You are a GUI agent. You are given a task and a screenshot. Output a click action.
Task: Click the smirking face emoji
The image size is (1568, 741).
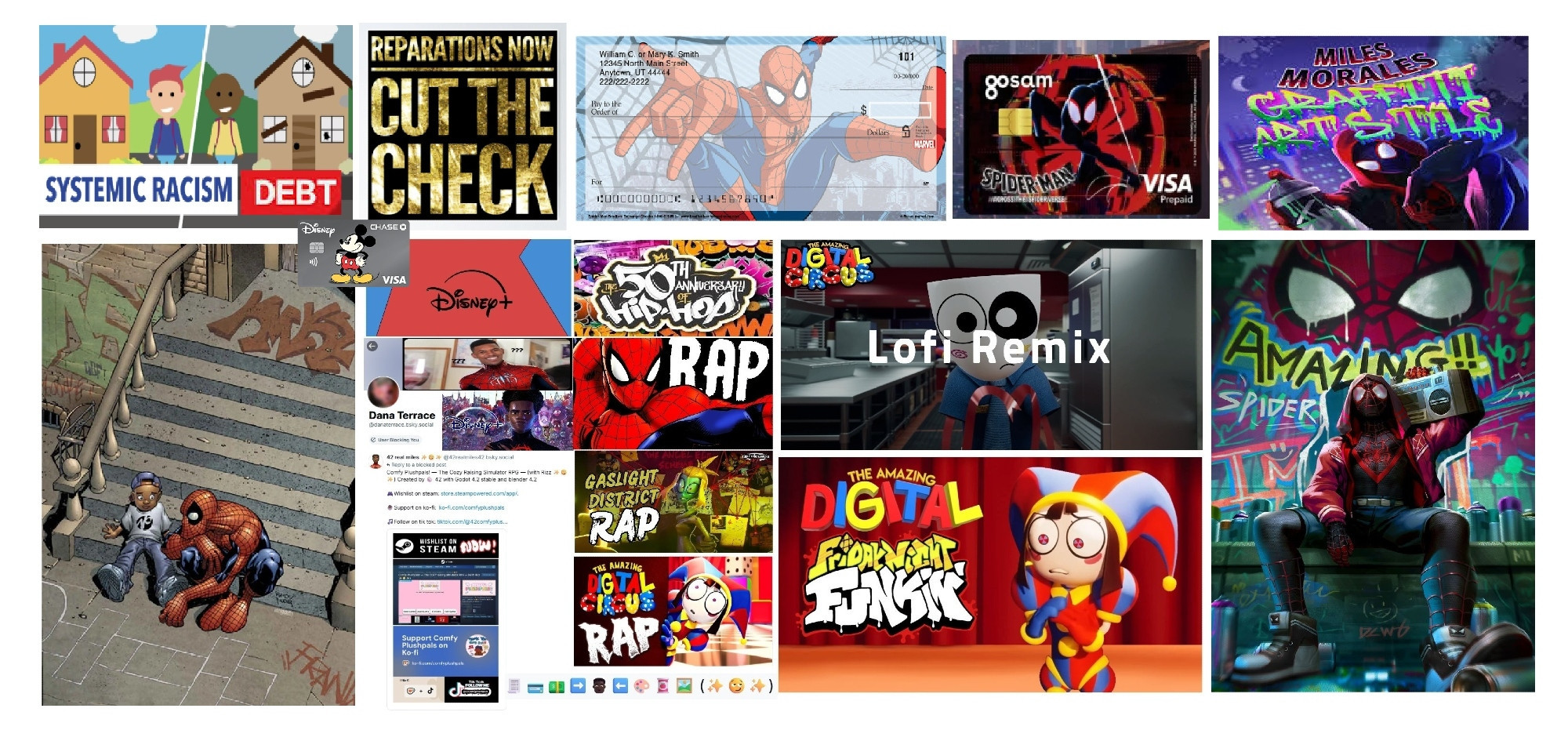coord(737,685)
